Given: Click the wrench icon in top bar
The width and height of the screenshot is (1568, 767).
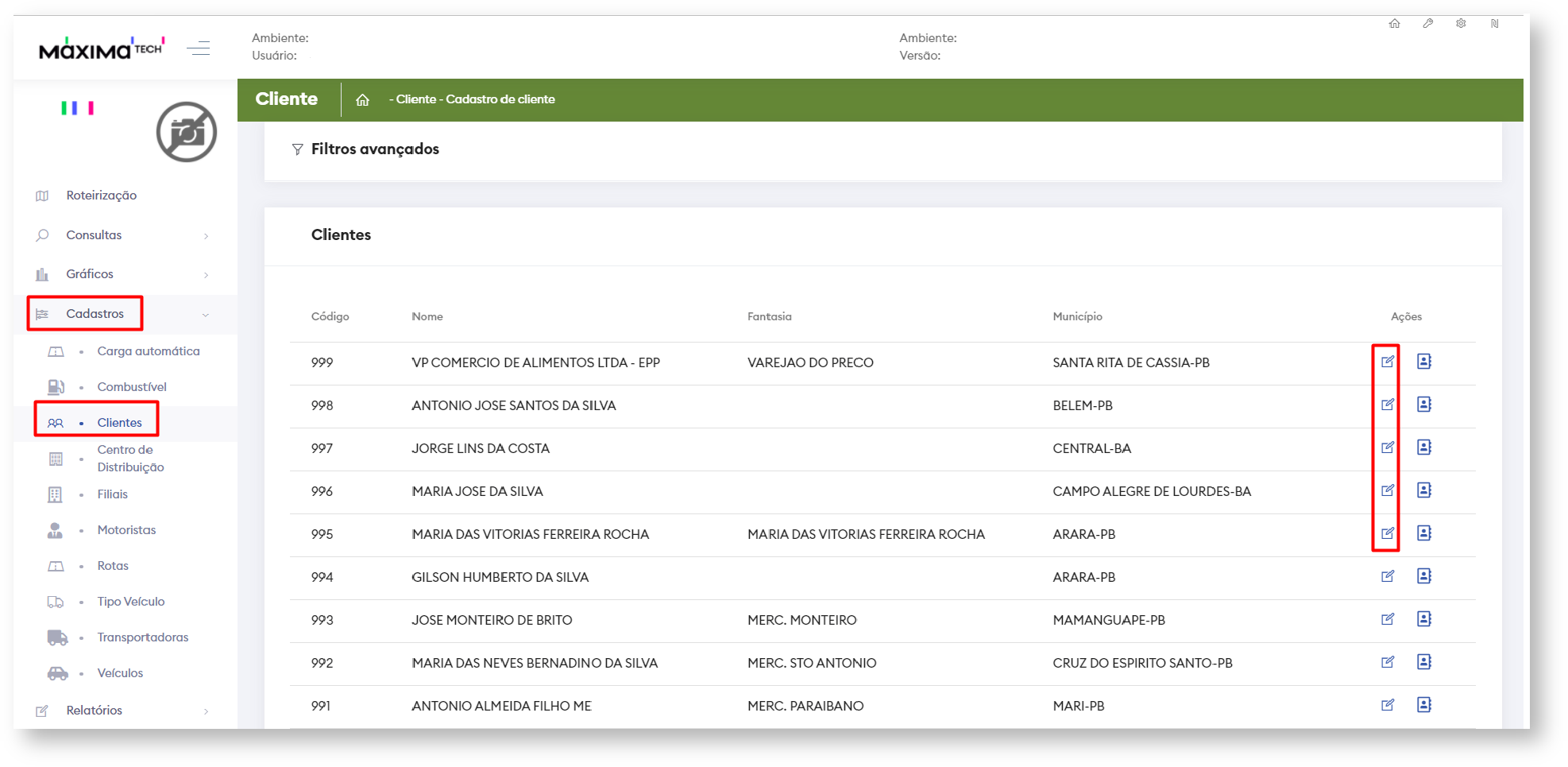Looking at the screenshot, I should pyautogui.click(x=1427, y=24).
